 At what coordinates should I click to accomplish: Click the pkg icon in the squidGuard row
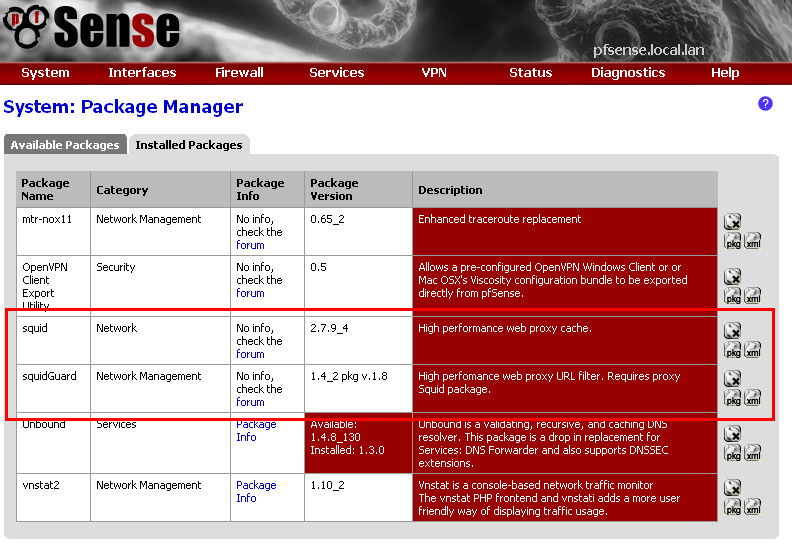tap(732, 398)
